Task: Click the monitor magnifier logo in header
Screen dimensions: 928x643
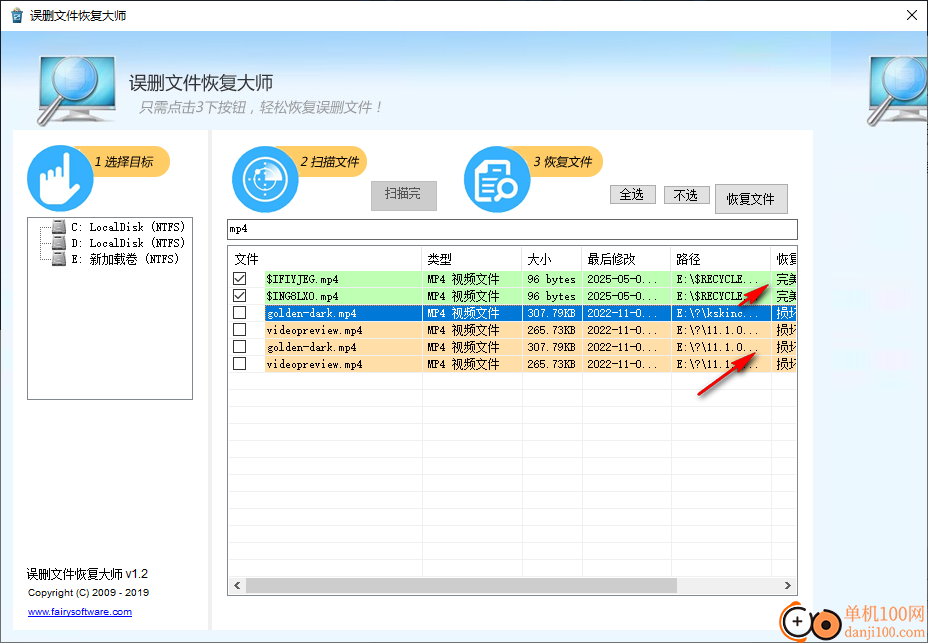Action: pos(76,89)
